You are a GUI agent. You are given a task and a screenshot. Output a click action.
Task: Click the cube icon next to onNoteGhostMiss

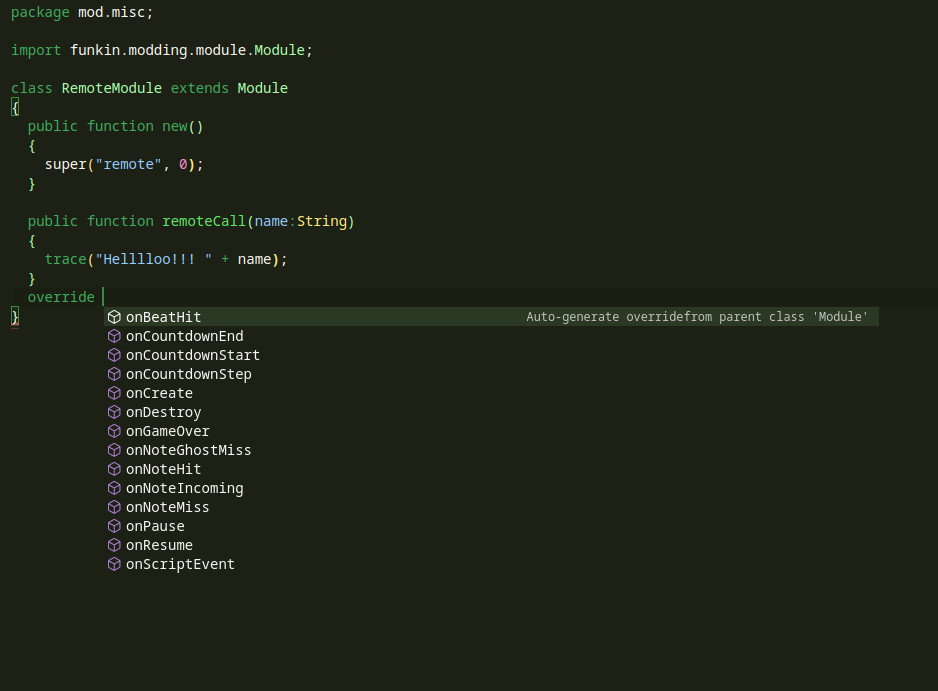pyautogui.click(x=114, y=450)
